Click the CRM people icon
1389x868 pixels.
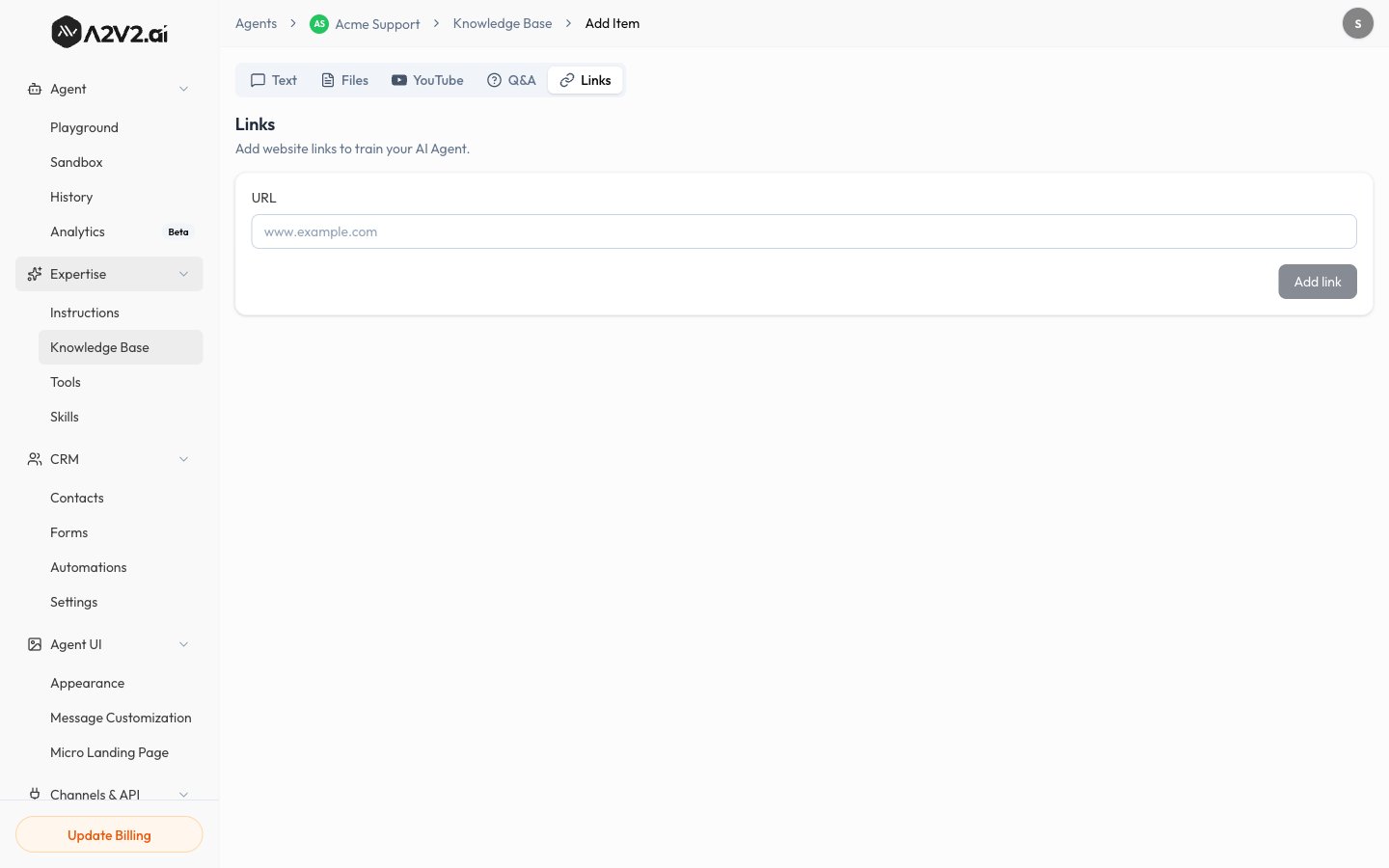coord(35,459)
